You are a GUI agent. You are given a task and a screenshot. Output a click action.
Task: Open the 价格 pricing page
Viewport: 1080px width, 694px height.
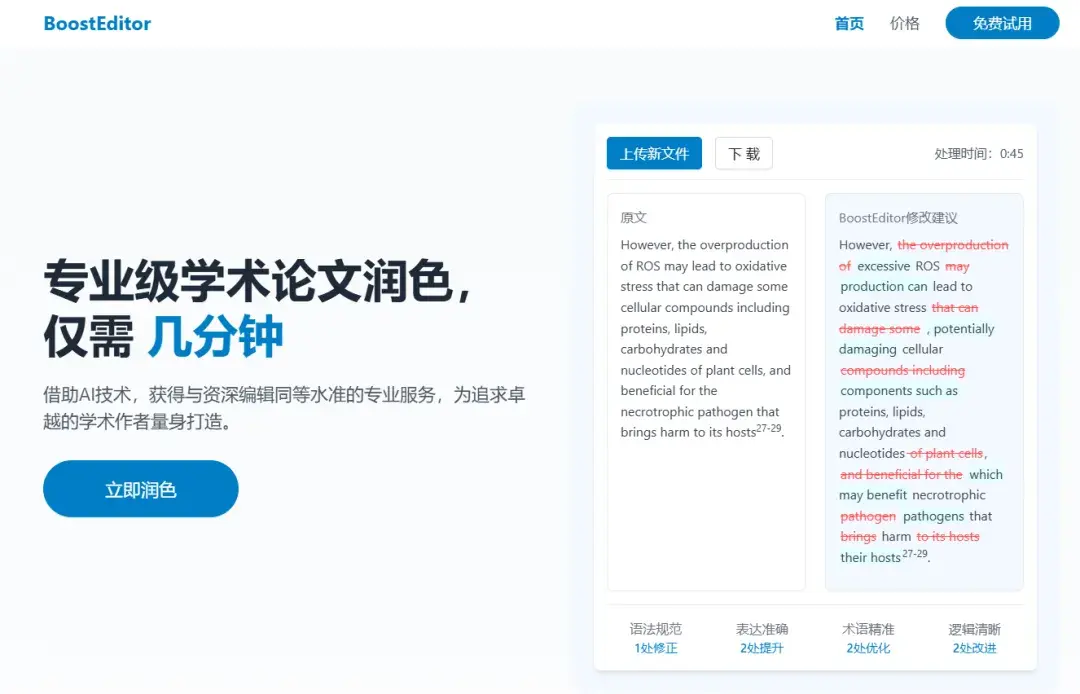(904, 23)
